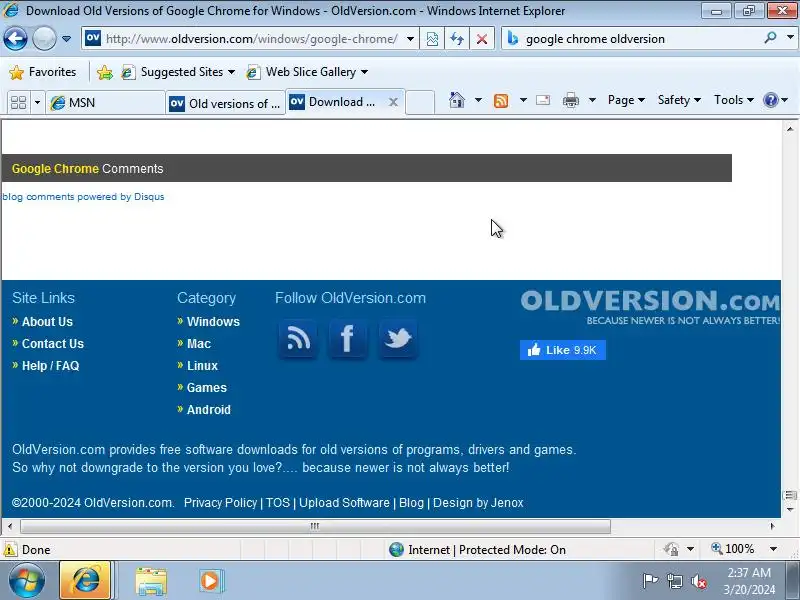Open the TOS link

pos(278,503)
